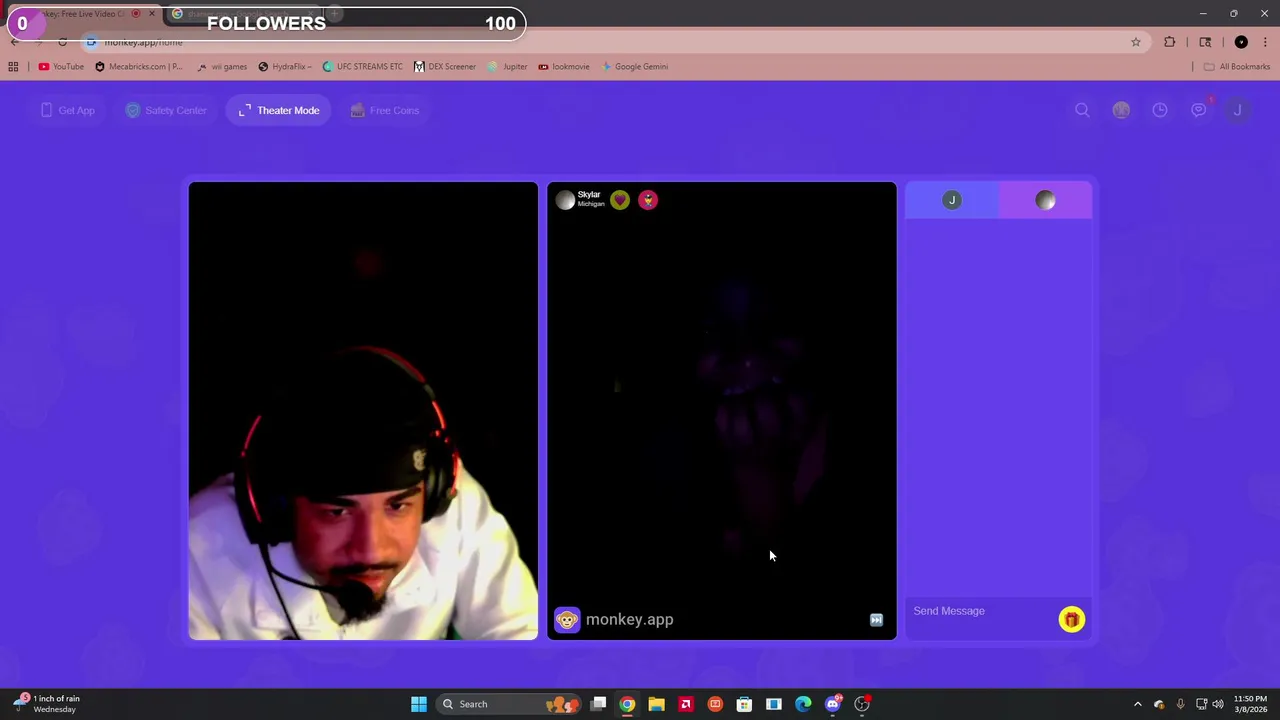Open Microsoft Store from the taskbar
This screenshot has width=1280, height=720.
pyautogui.click(x=744, y=704)
